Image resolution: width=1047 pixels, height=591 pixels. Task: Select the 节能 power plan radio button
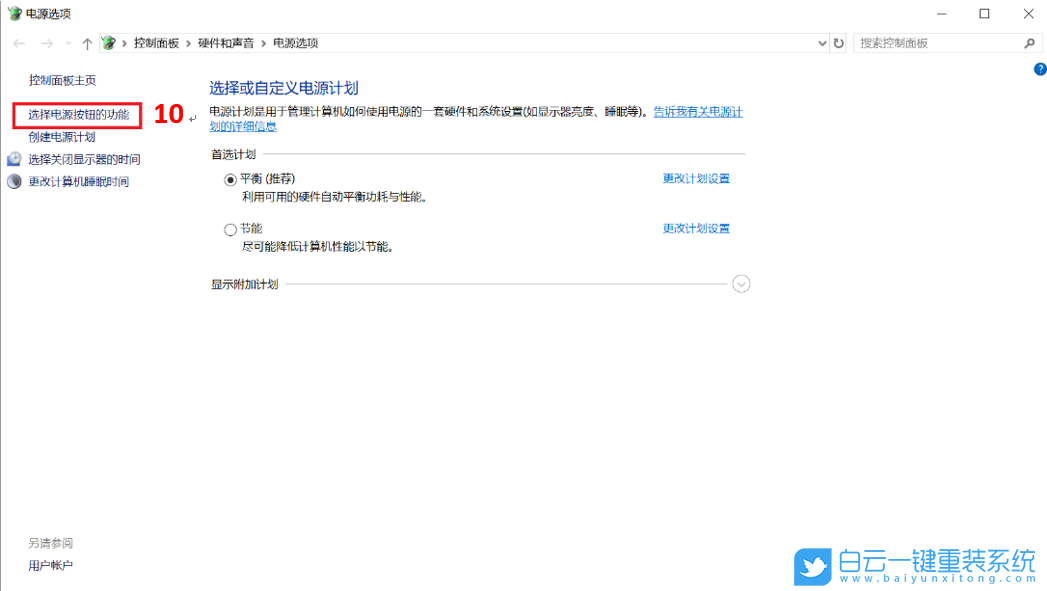pos(230,229)
